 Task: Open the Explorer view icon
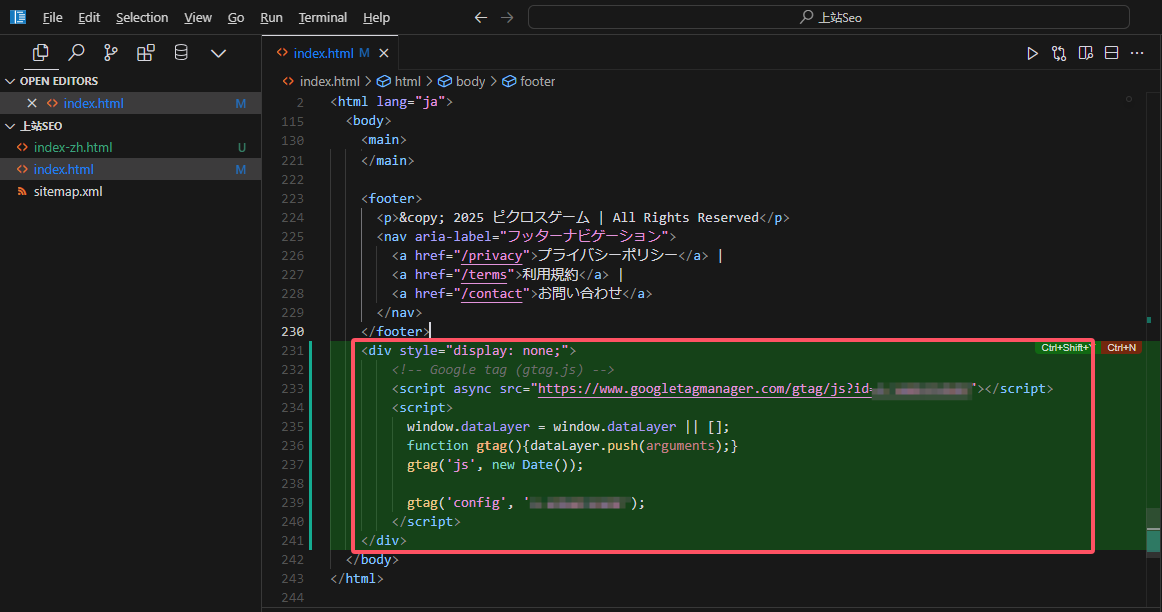41,53
